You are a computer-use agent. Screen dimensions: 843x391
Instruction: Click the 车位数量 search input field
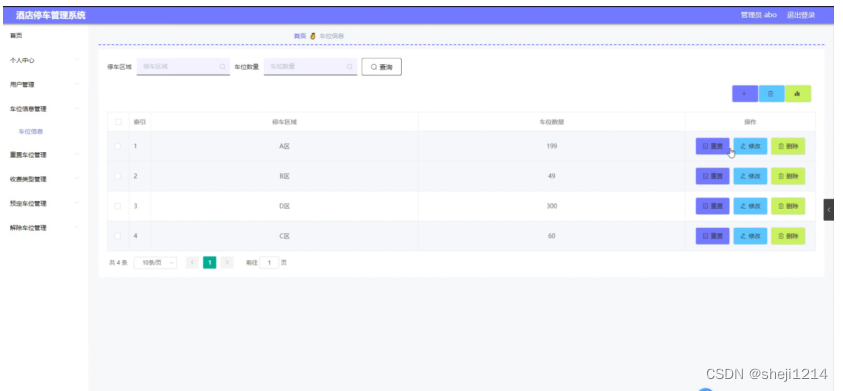click(x=310, y=67)
